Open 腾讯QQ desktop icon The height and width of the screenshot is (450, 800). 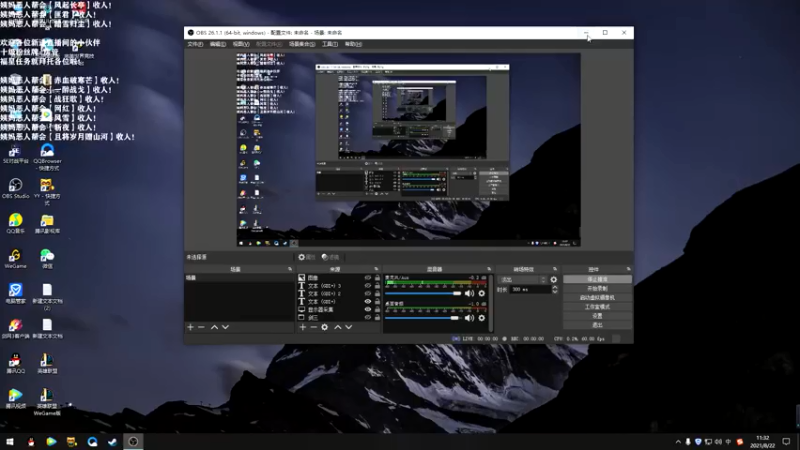(x=15, y=363)
